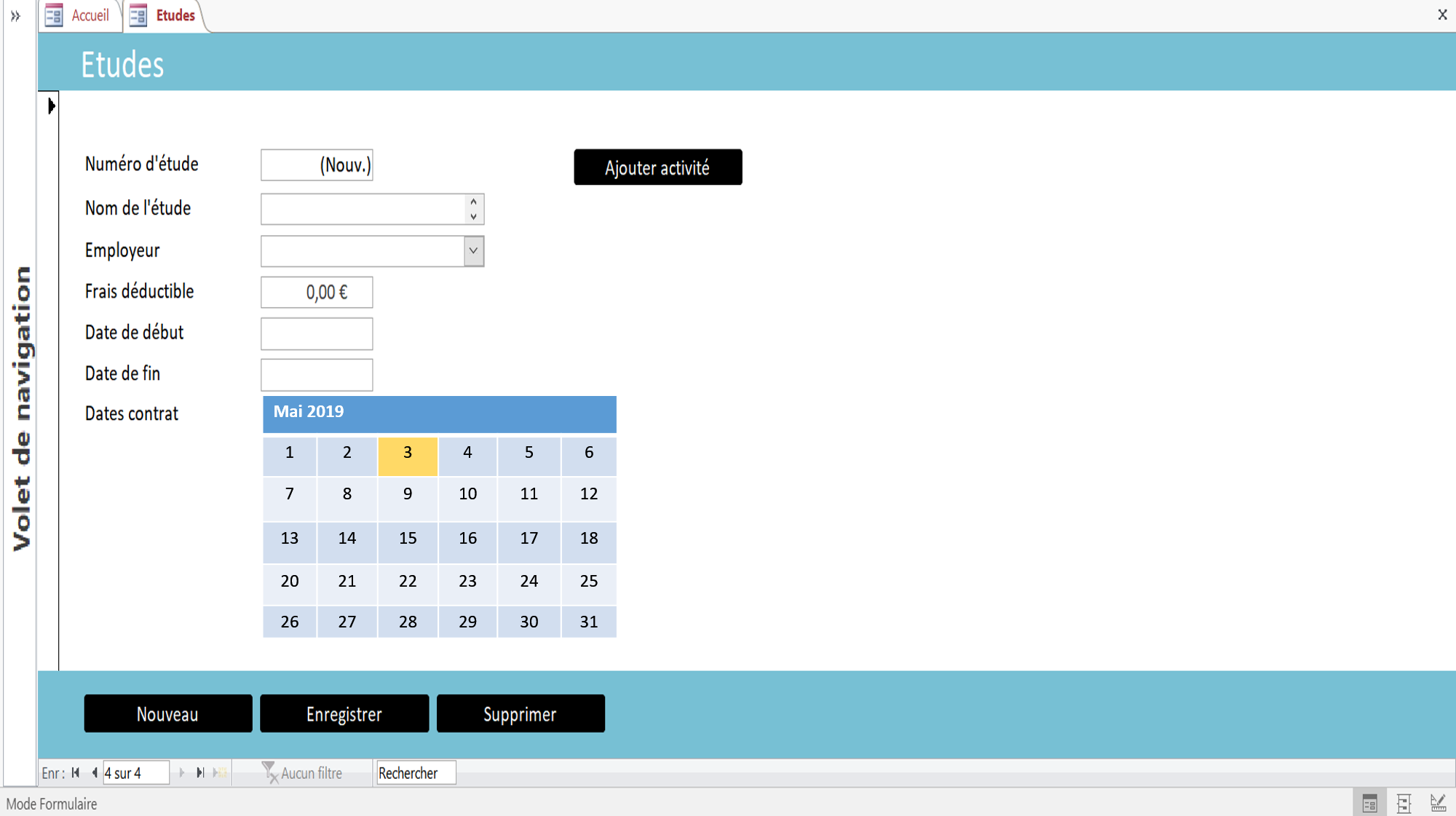Pick day 17 in the calendar
The width and height of the screenshot is (1456, 816).
(529, 542)
